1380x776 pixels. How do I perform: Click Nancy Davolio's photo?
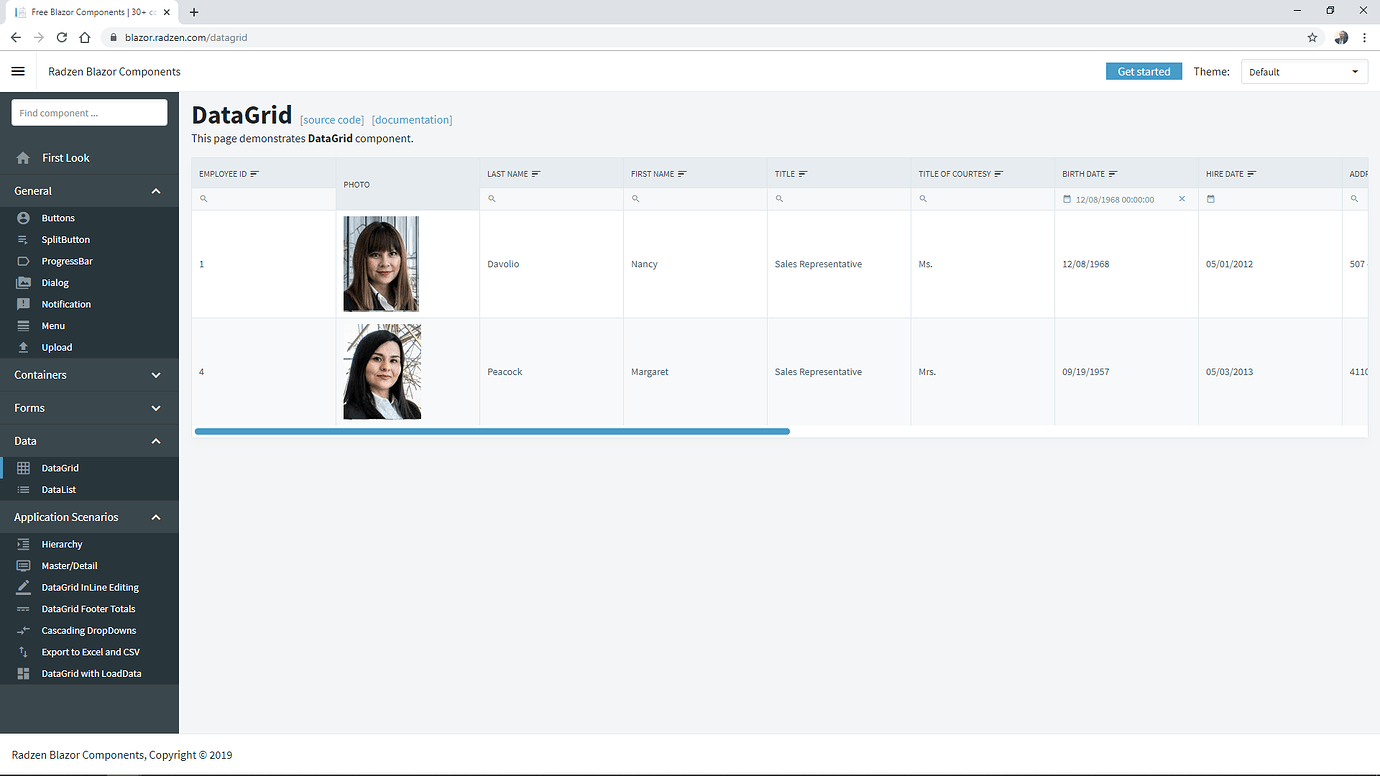point(381,264)
